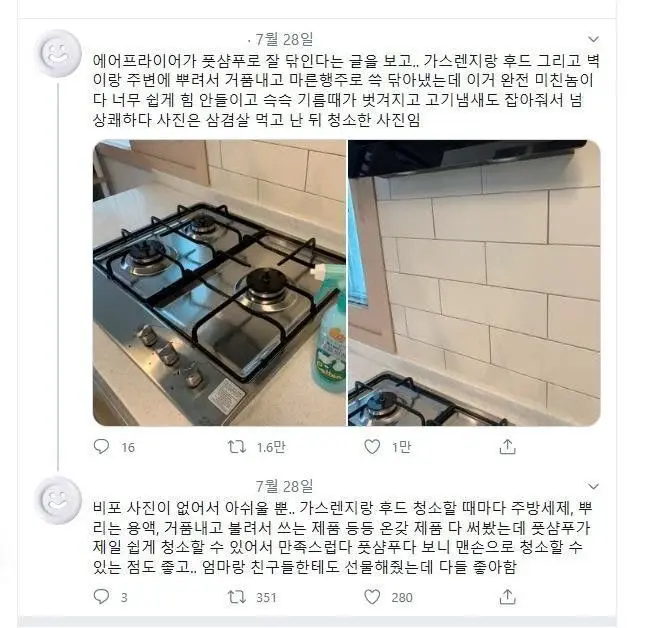The width and height of the screenshot is (646, 628).
Task: Share the second tweet via upload icon
Action: coord(508,597)
